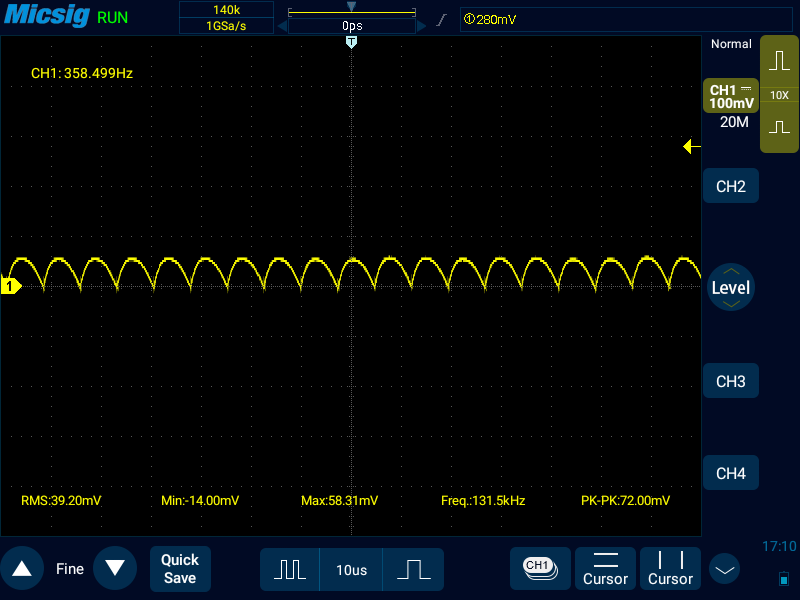Decrease CH1 vertical scale with the short pulse icon
This screenshot has height=600, width=800.
(x=779, y=128)
